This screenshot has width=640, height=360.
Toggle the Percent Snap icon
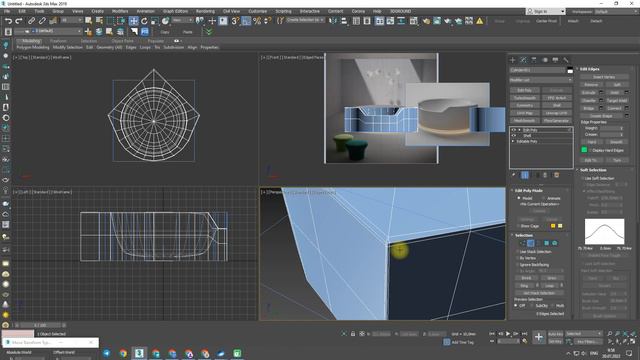(x=257, y=21)
